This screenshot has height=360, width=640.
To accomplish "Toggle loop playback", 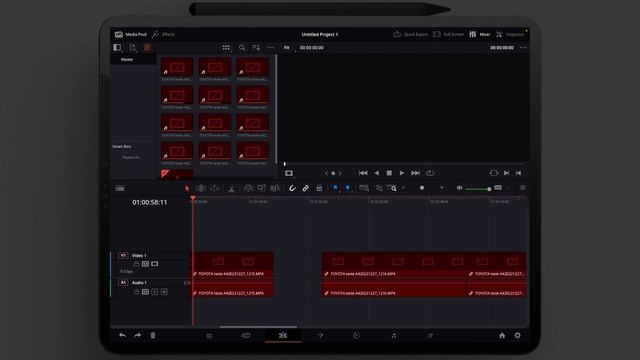I will pyautogui.click(x=430, y=173).
